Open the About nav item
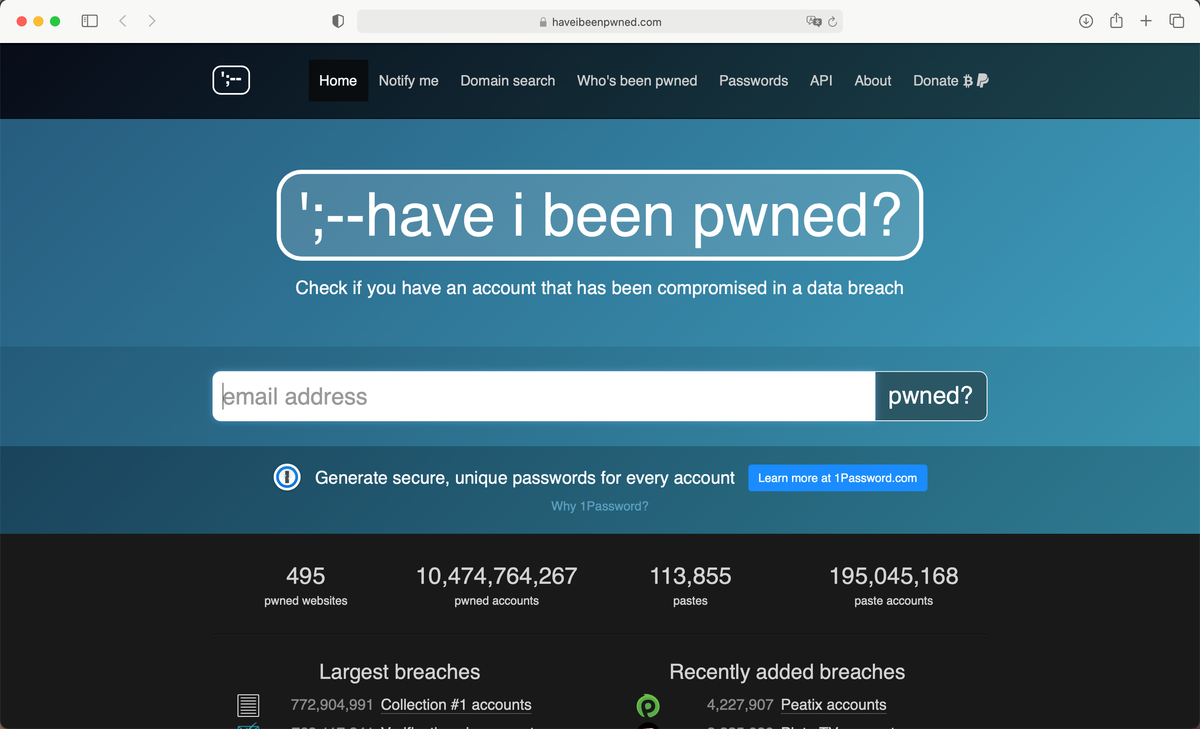The width and height of the screenshot is (1200, 729). (873, 81)
